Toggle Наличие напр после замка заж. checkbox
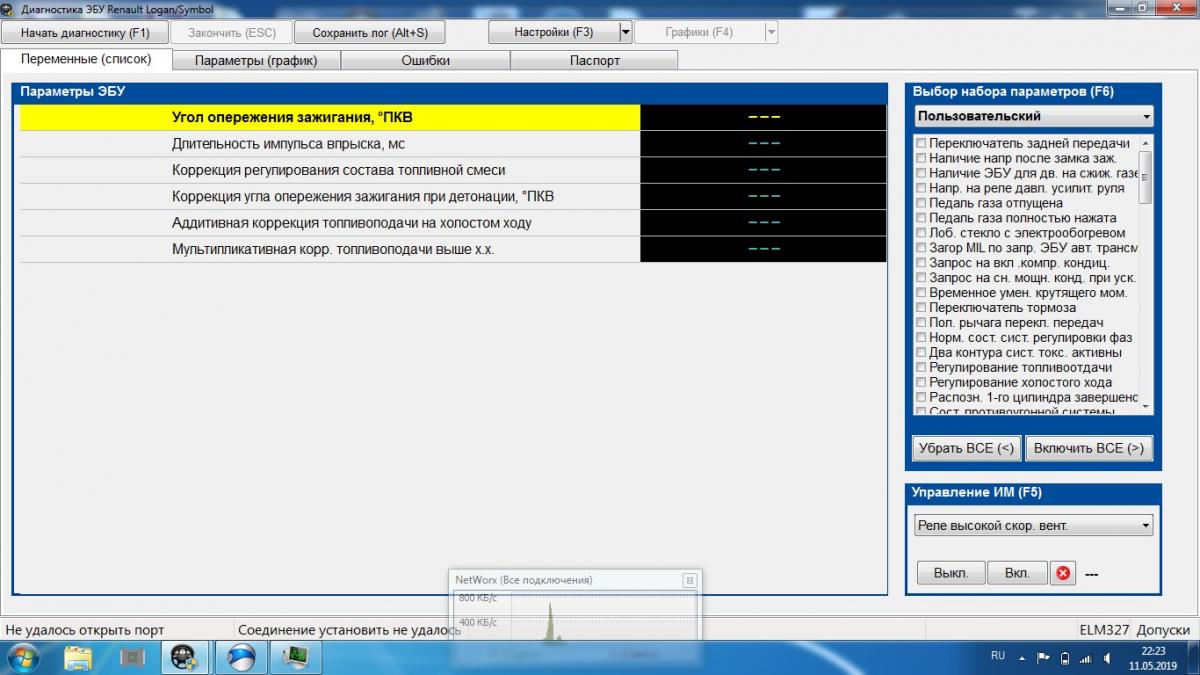This screenshot has width=1200, height=675. coord(922,158)
